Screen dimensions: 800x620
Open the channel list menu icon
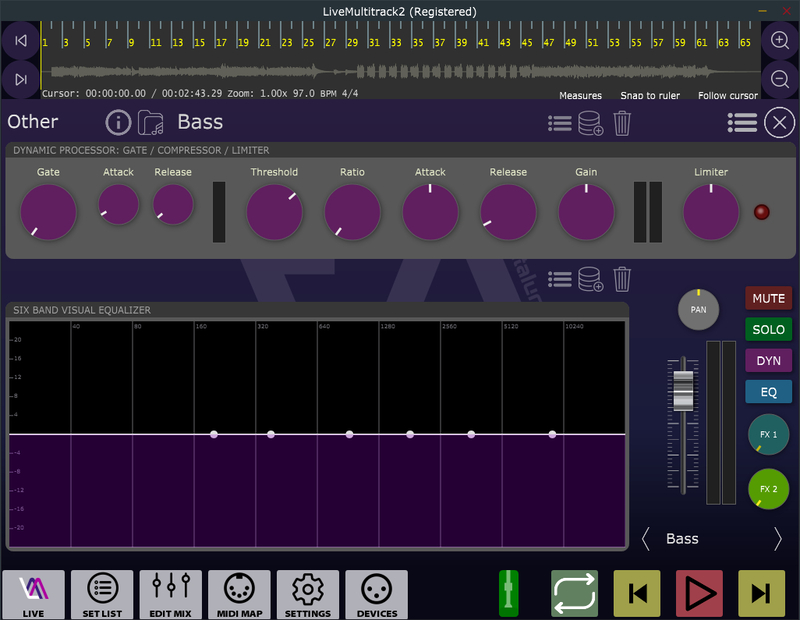point(742,122)
